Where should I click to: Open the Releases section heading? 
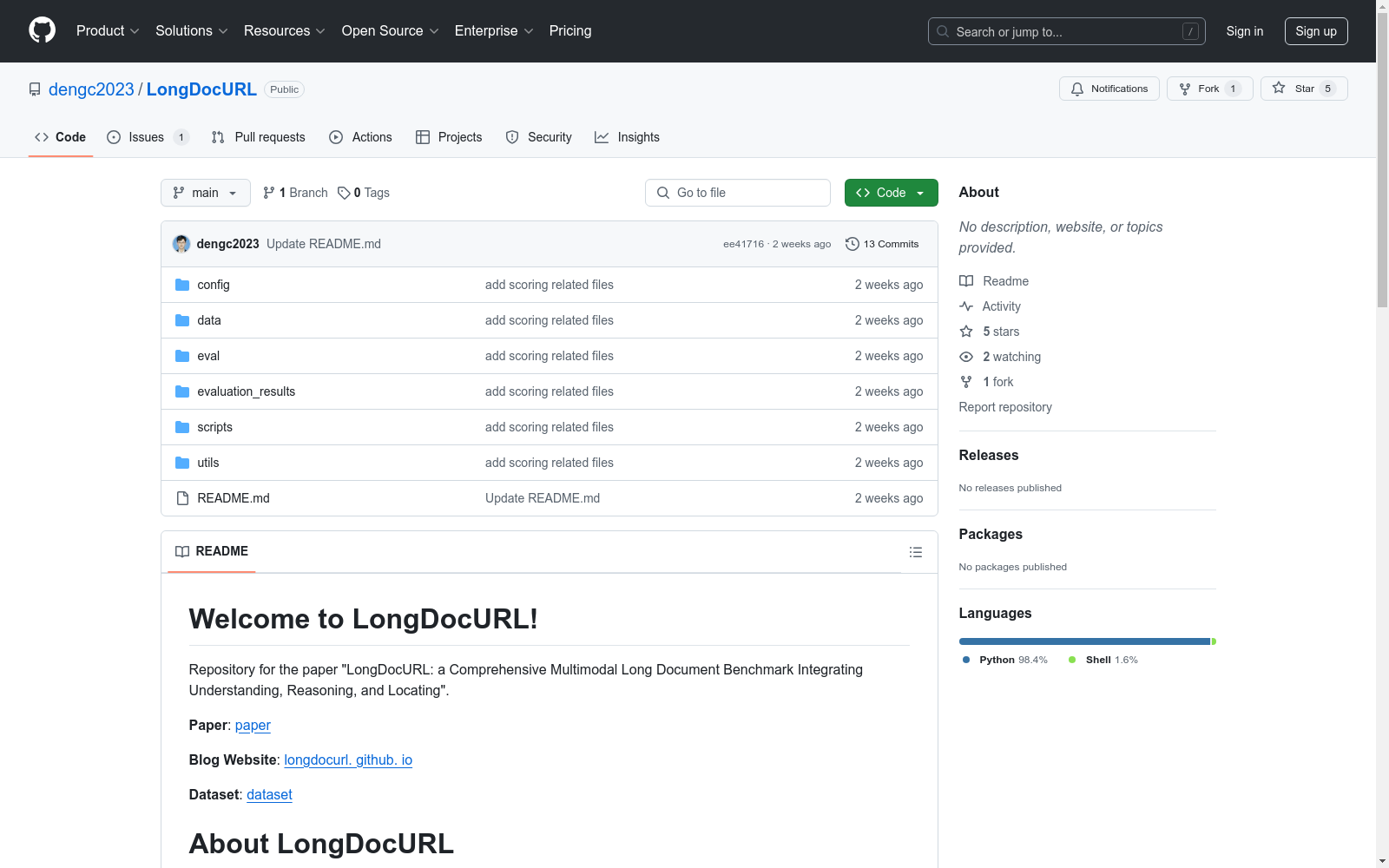pos(989,455)
